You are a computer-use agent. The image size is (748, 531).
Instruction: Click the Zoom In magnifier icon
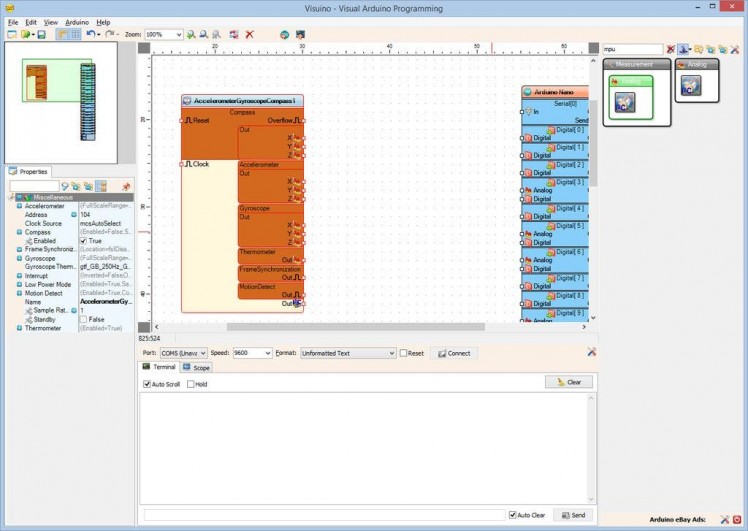click(x=191, y=34)
